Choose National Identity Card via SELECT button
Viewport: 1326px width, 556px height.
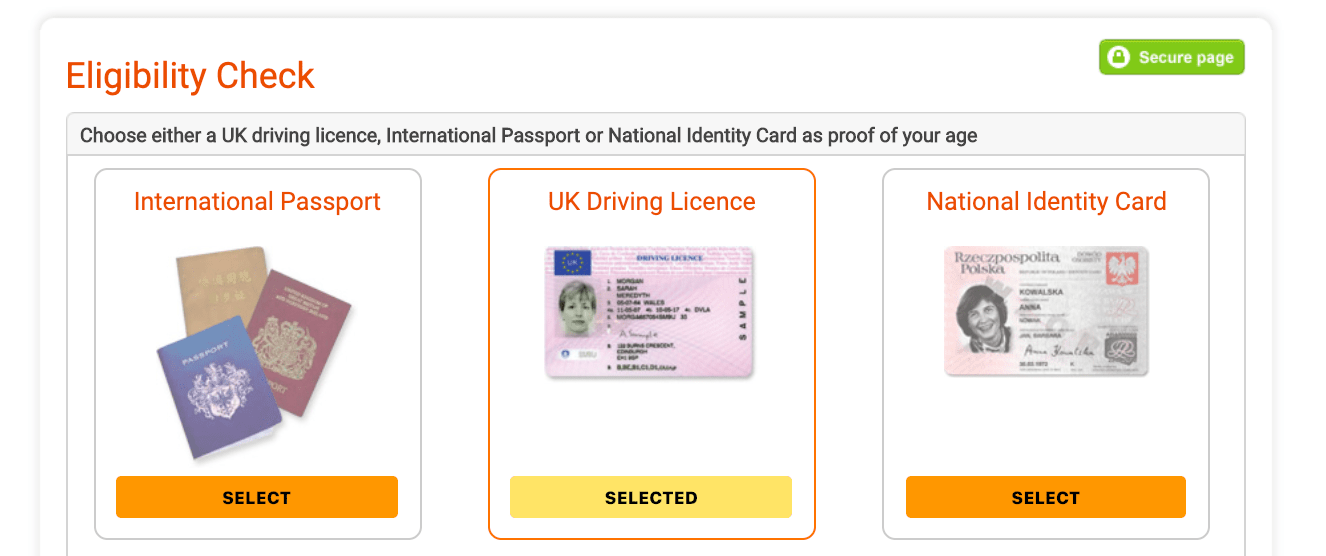pos(1045,497)
